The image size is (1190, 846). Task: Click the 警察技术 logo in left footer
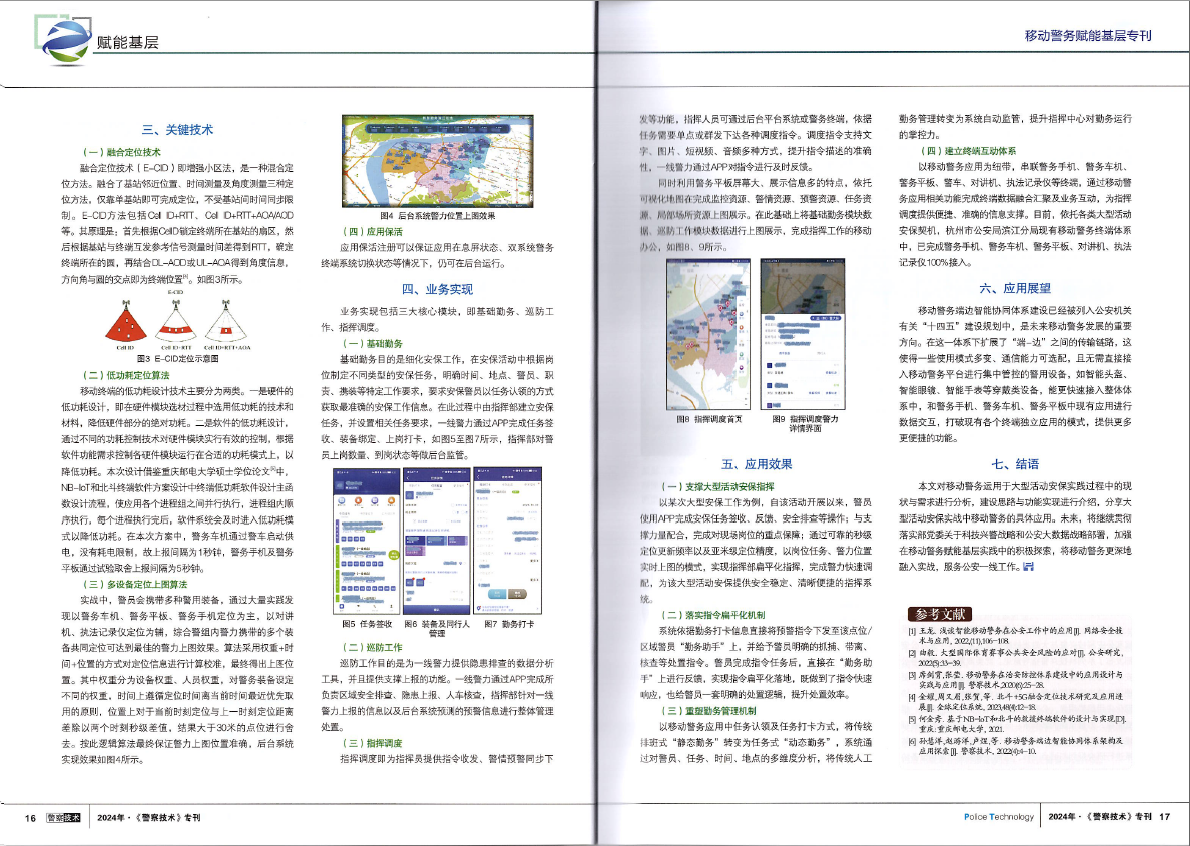pos(64,817)
